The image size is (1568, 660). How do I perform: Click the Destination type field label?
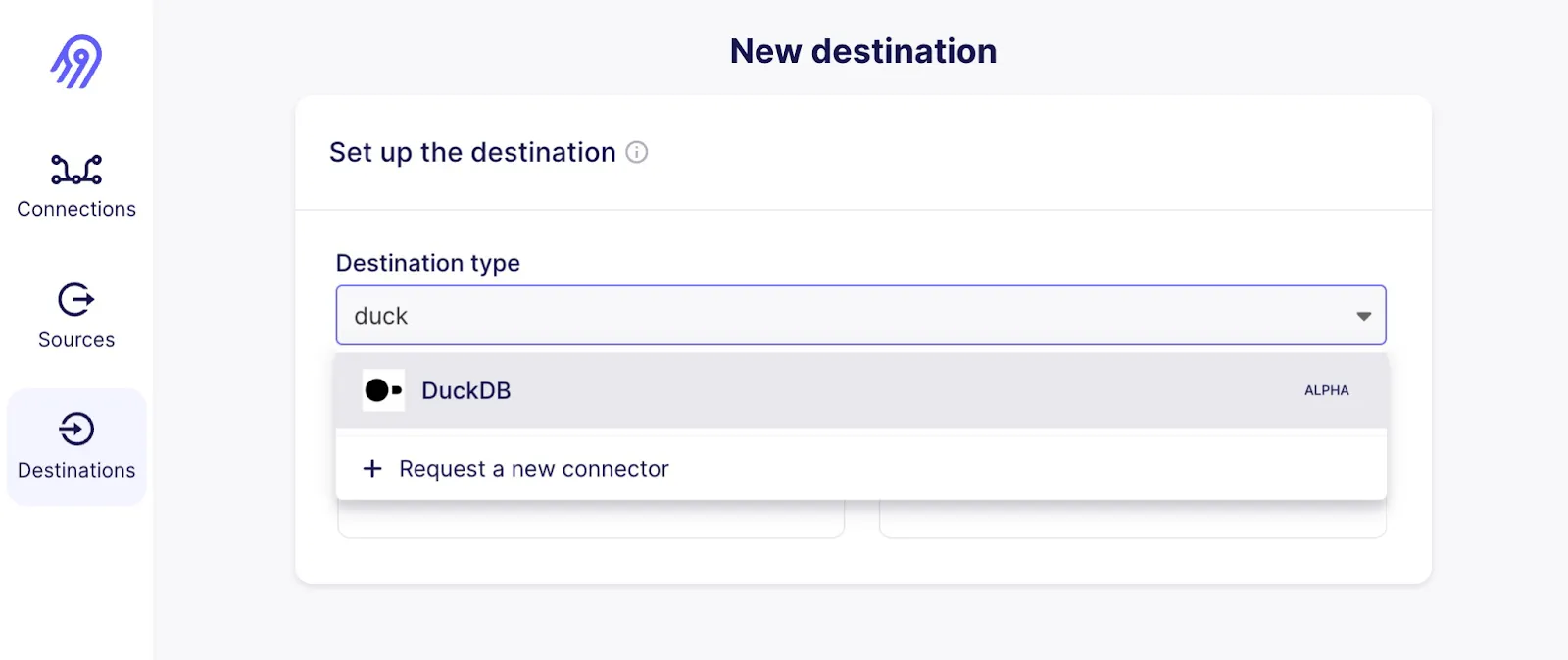point(428,263)
